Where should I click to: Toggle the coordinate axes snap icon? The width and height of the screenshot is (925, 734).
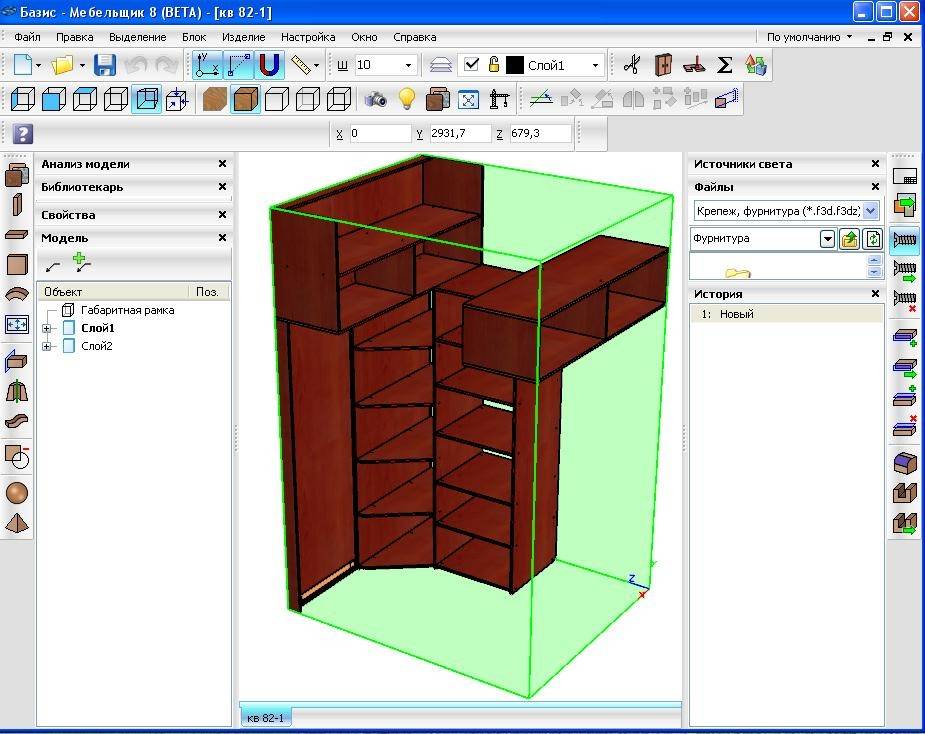207,65
